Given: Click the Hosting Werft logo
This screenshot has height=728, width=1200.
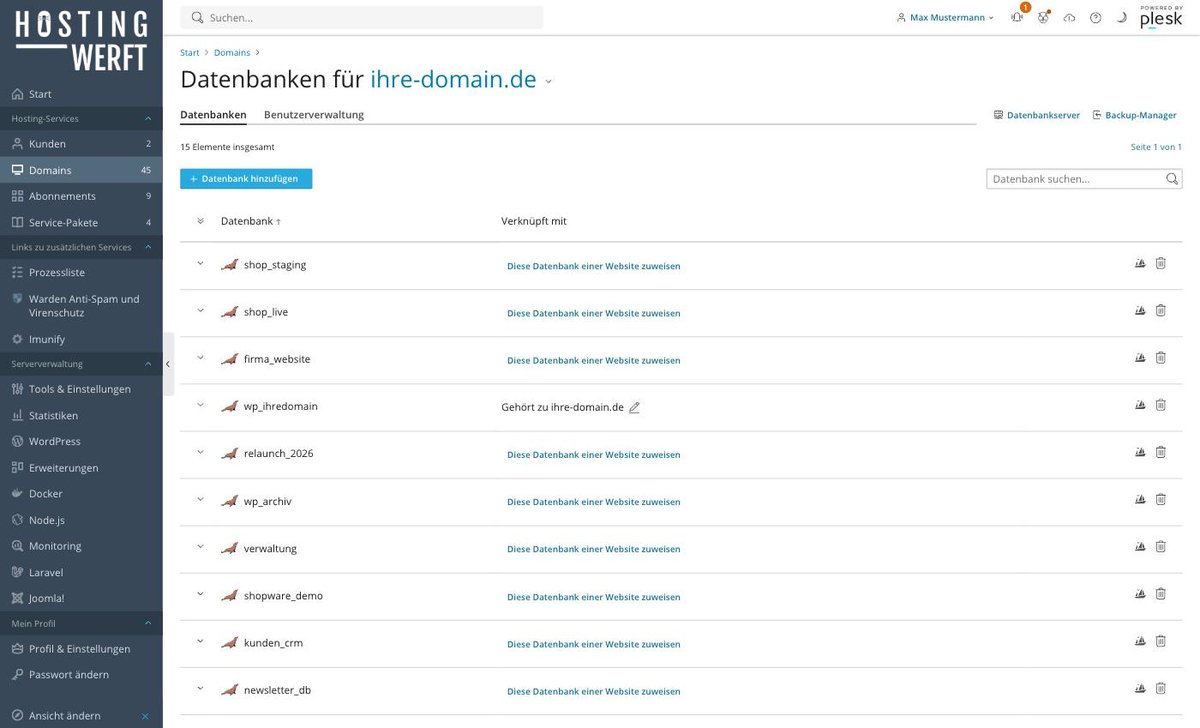Looking at the screenshot, I should tap(81, 40).
